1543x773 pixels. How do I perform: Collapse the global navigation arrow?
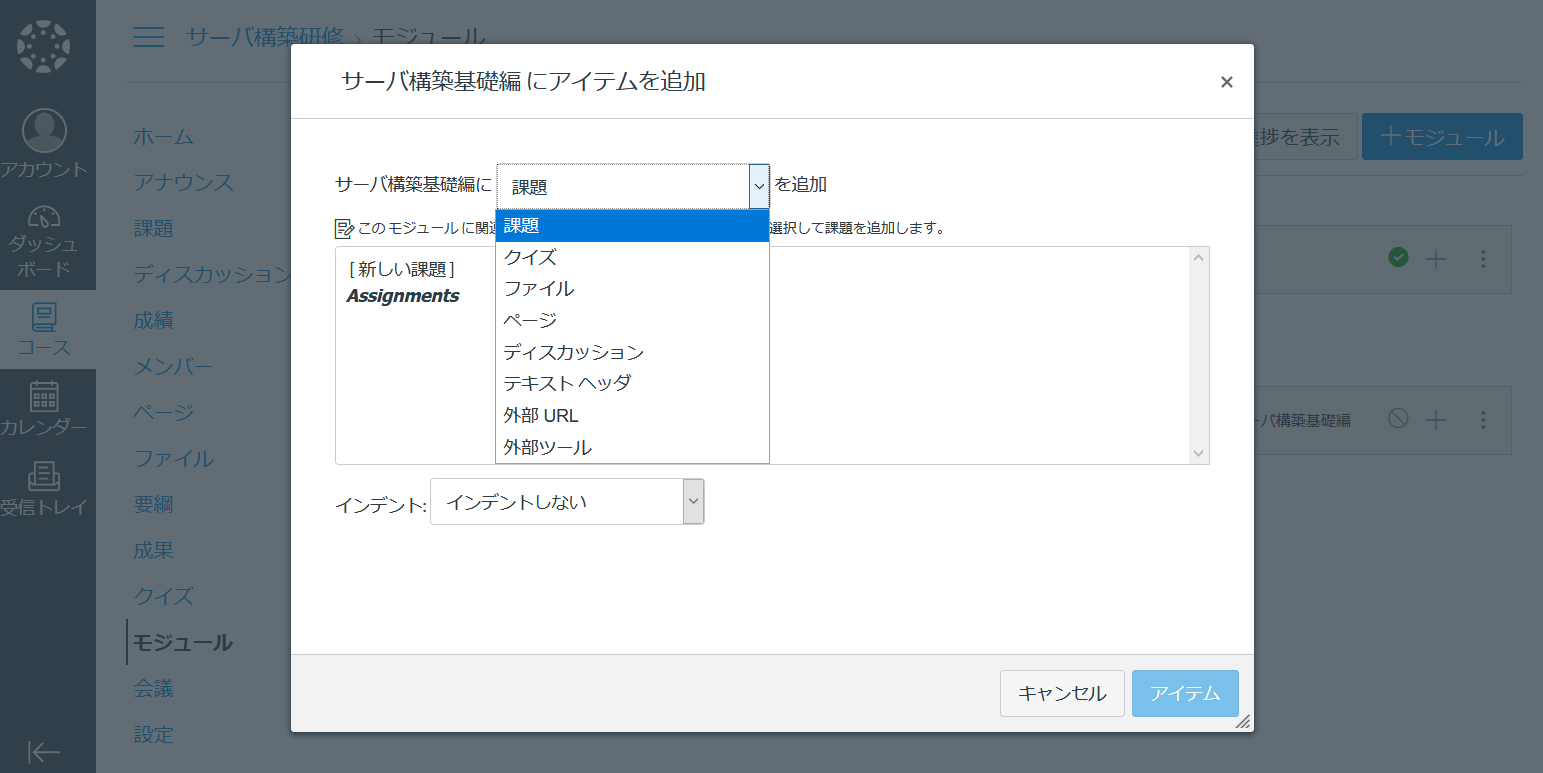coord(45,751)
